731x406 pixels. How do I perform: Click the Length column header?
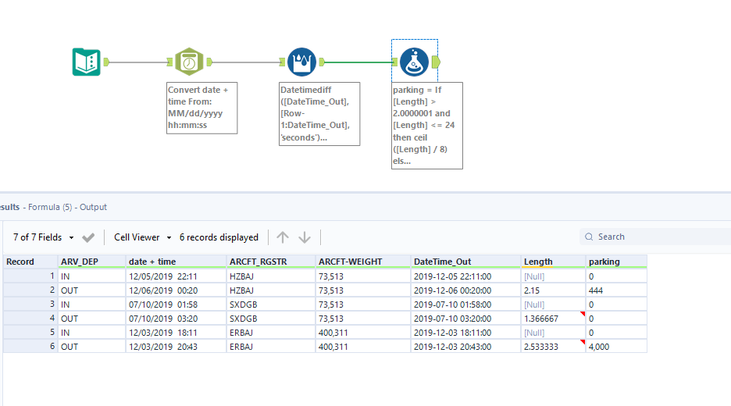pos(553,261)
